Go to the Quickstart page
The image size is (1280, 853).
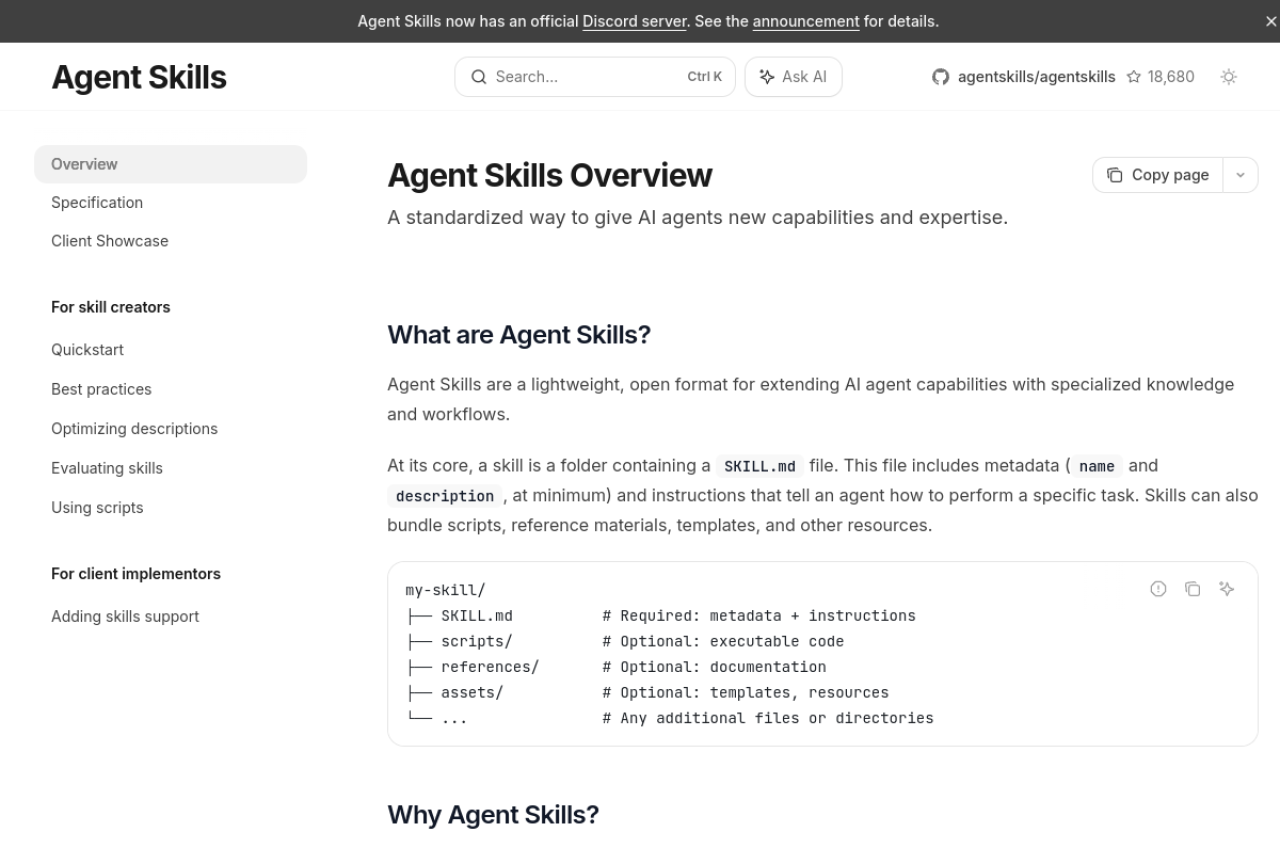click(x=88, y=350)
